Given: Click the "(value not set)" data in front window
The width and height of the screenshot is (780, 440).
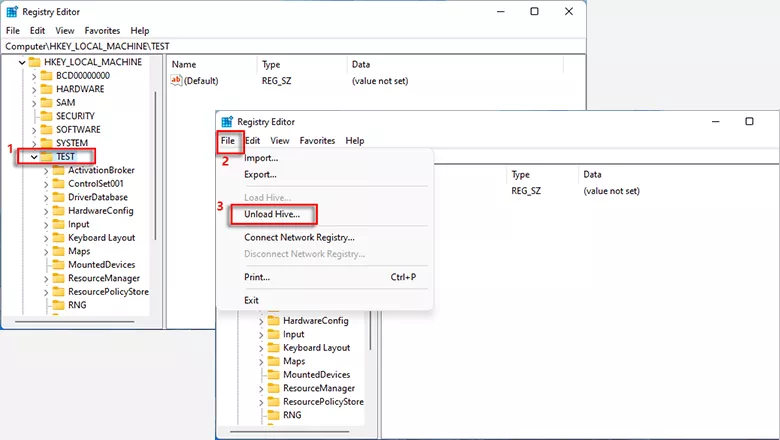Looking at the screenshot, I should [611, 191].
